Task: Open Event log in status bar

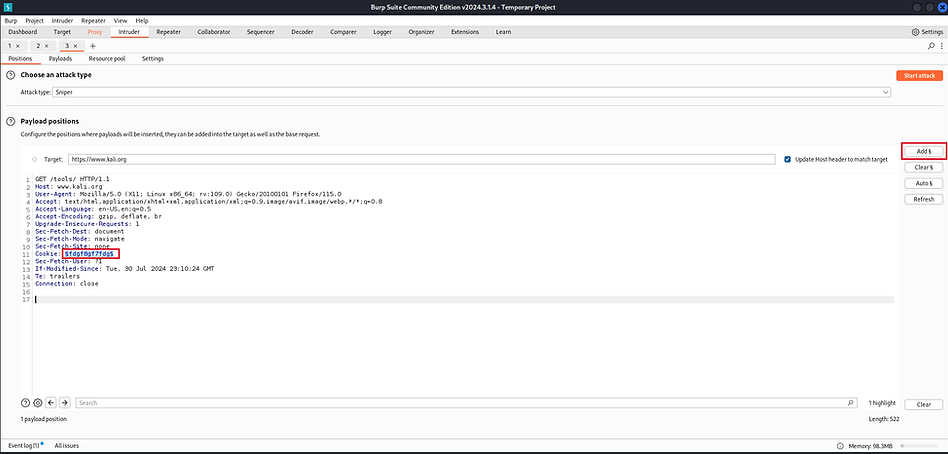Action: point(24,446)
